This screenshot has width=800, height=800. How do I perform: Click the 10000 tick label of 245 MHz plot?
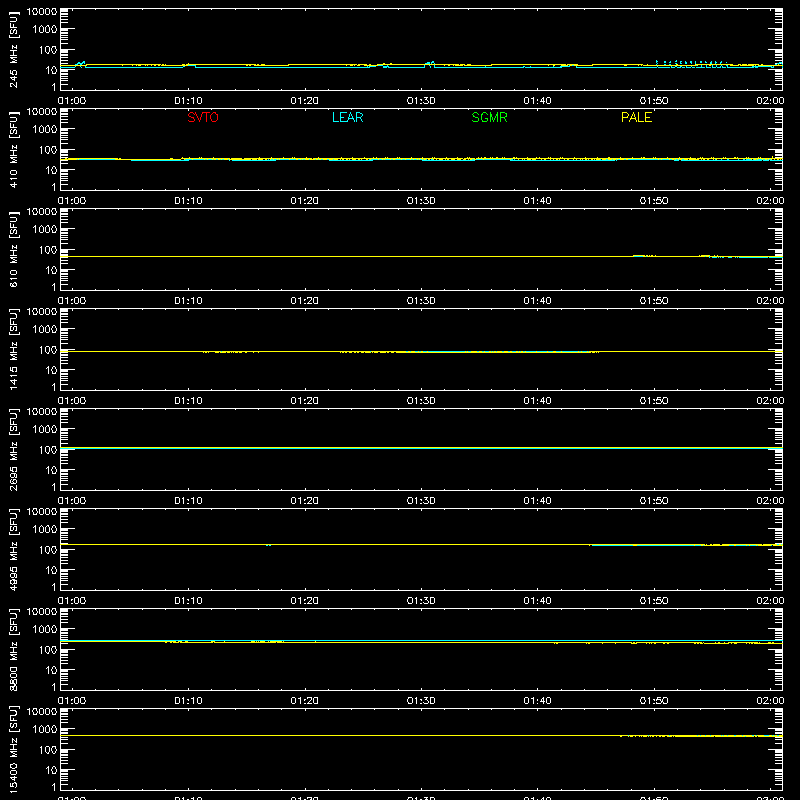pos(42,12)
